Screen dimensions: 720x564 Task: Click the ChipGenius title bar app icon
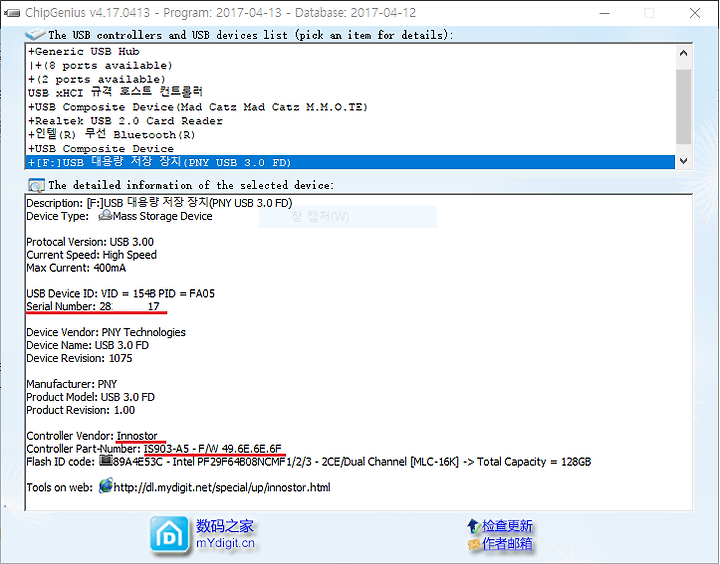12,13
